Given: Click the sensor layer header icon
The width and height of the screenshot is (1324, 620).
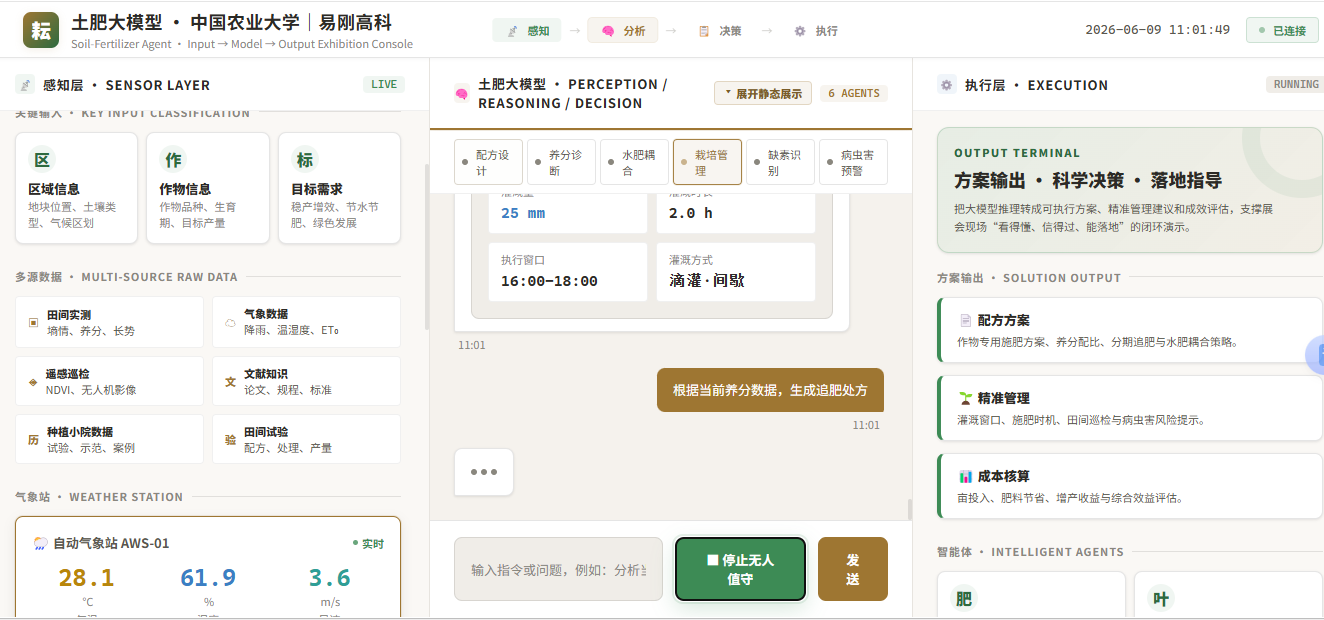Looking at the screenshot, I should [24, 85].
